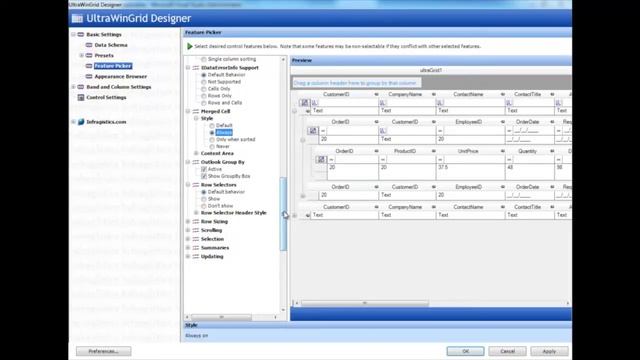Image resolution: width=640 pixels, height=360 pixels.
Task: Select Show radio under Row Selectors
Action: (204, 199)
